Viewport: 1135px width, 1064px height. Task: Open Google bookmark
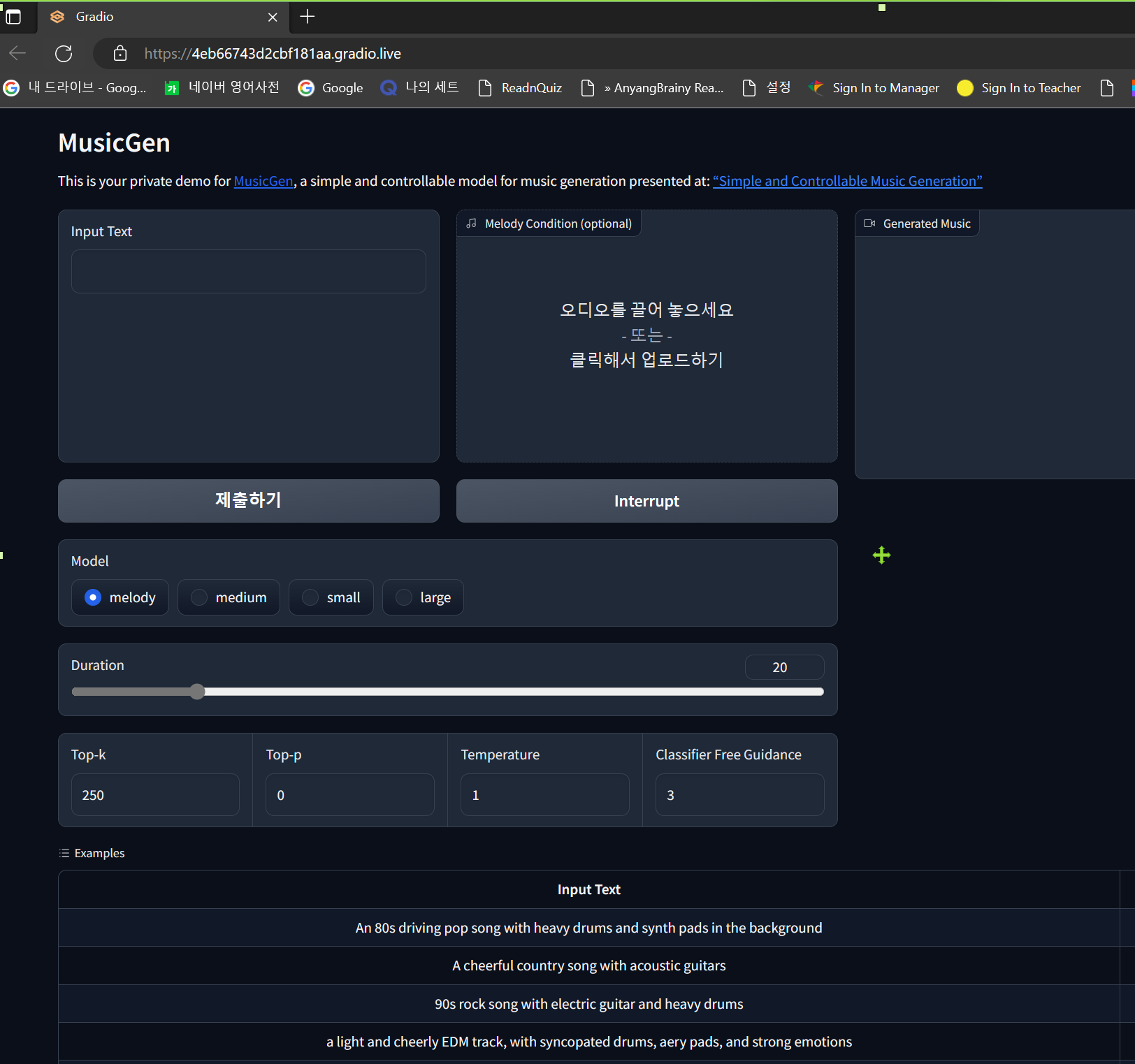(x=331, y=88)
